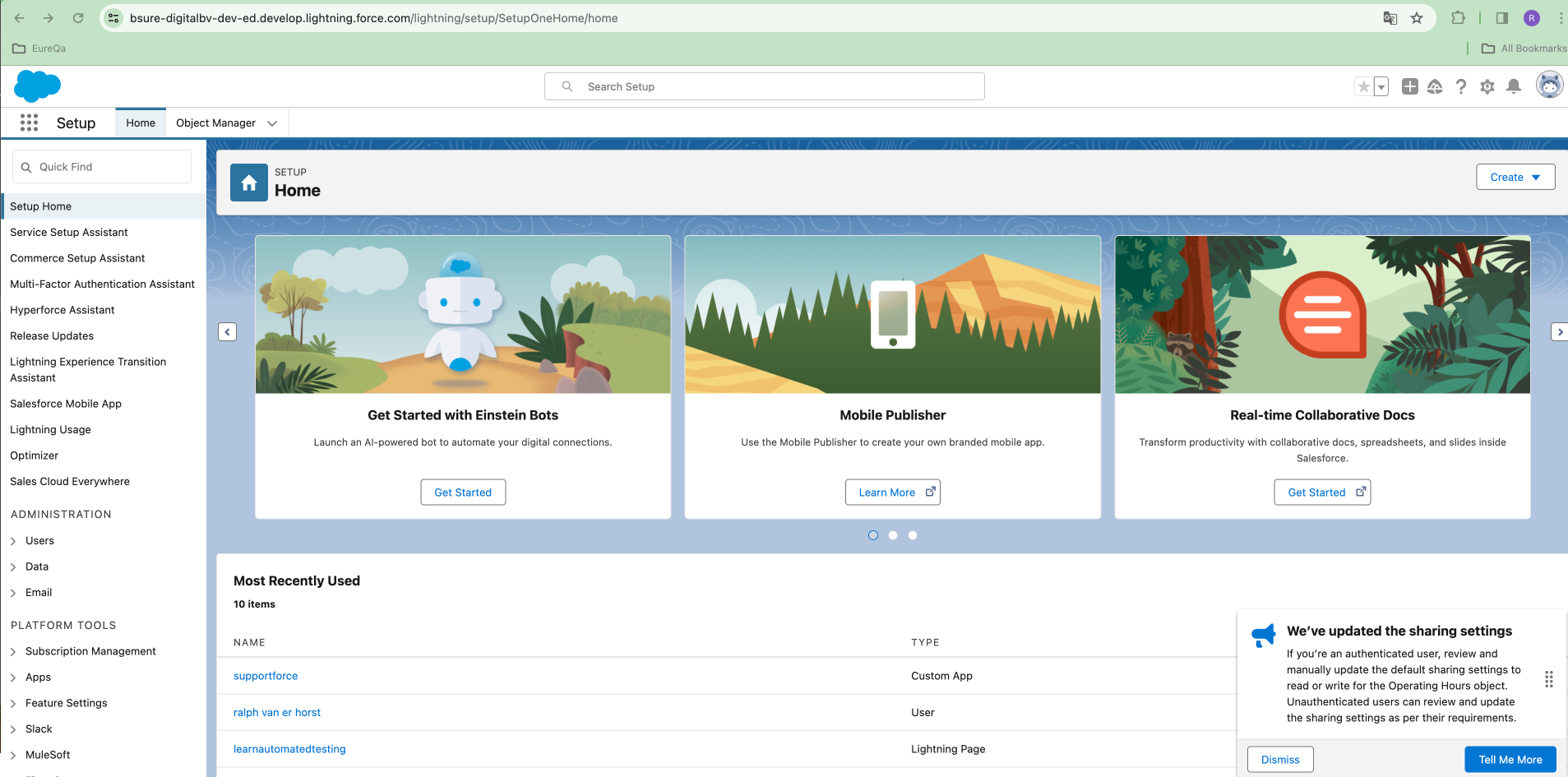Click the megaphone icon in sharing notification
This screenshot has height=777, width=1568.
pyautogui.click(x=1264, y=635)
